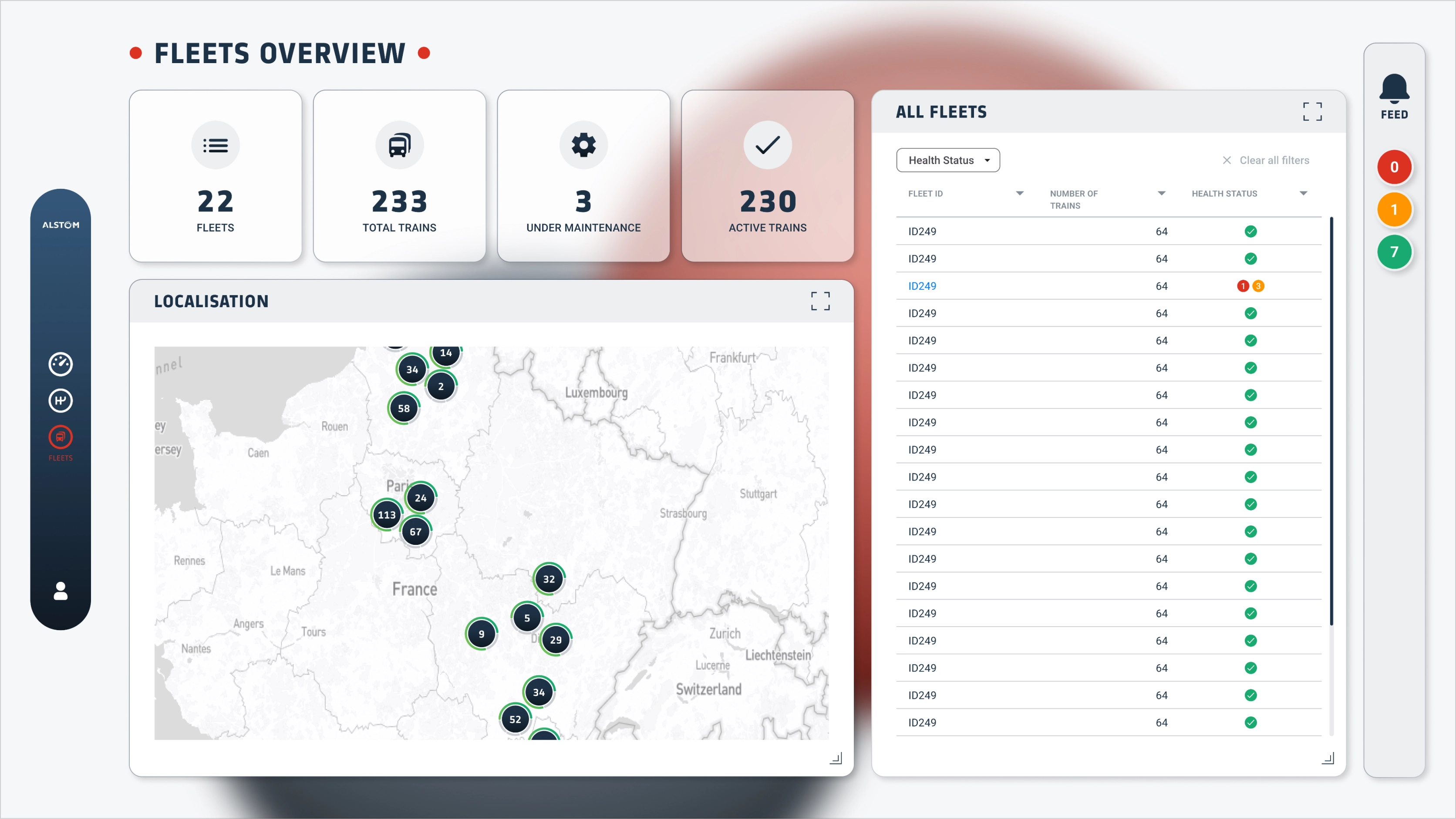Click the Active Trains checkmark icon
The width and height of the screenshot is (1456, 819).
tap(768, 145)
